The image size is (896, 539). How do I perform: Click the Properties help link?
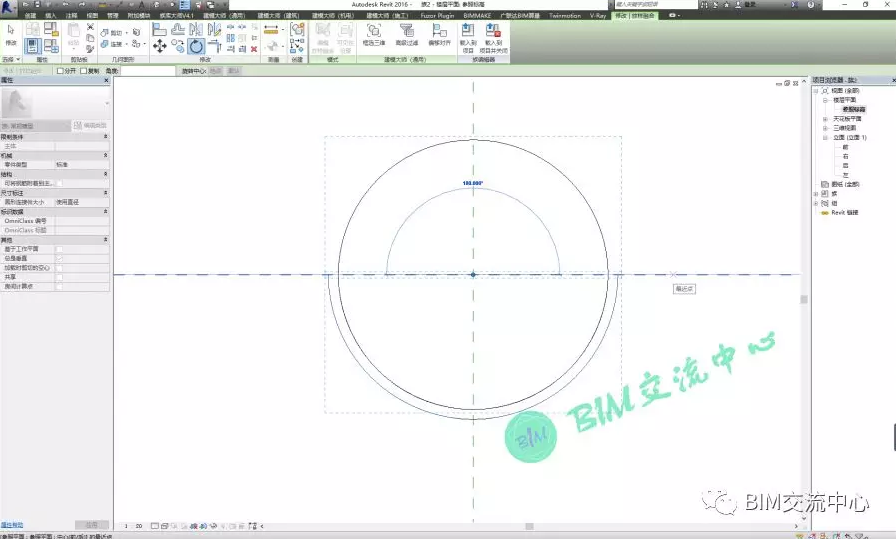(x=12, y=524)
